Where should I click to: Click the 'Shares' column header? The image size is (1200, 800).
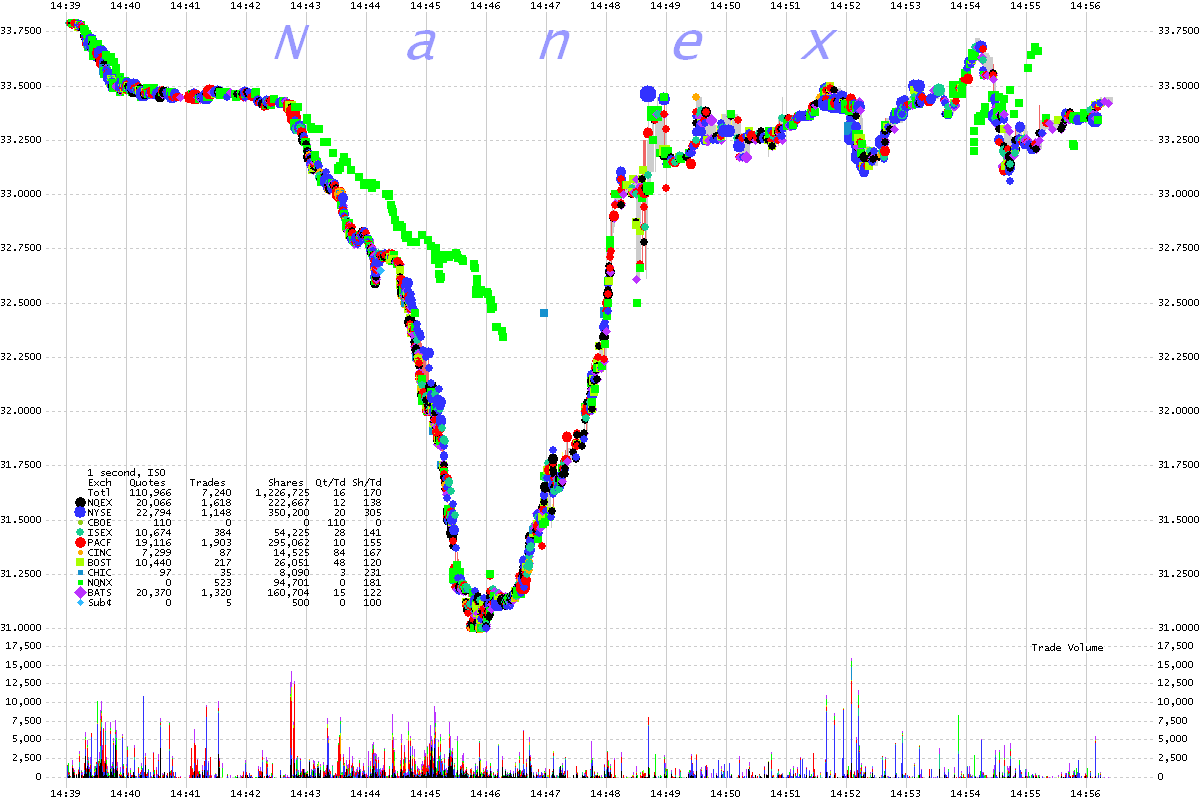286,483
